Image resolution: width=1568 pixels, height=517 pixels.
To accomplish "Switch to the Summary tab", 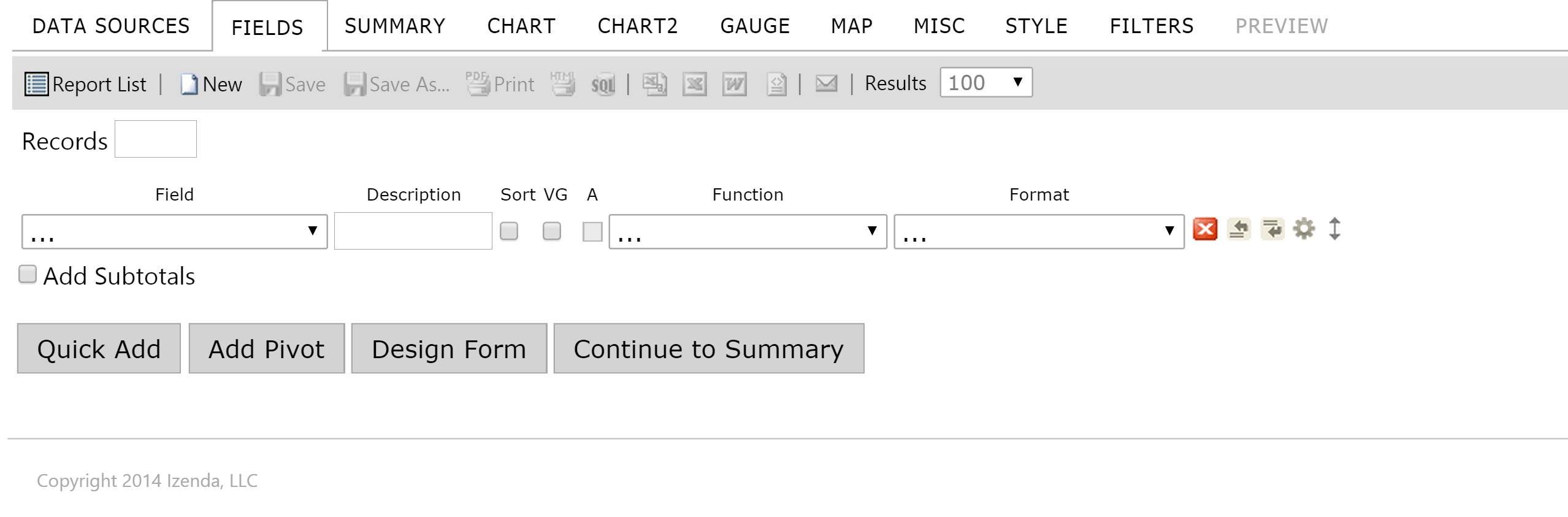I will (x=395, y=26).
